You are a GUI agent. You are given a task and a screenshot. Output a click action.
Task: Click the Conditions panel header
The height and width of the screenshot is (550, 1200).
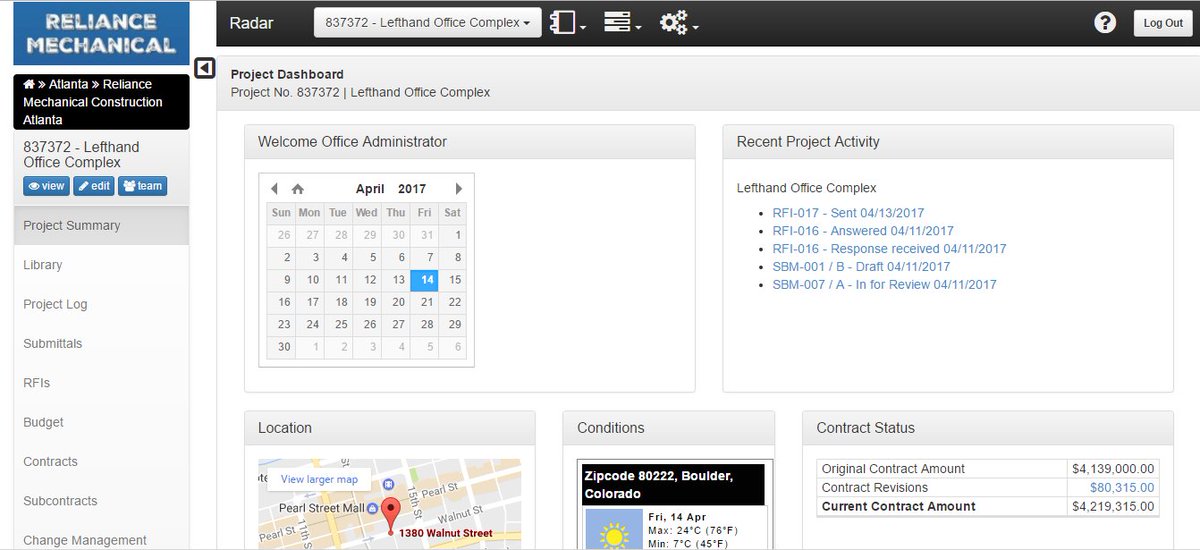[668, 428]
